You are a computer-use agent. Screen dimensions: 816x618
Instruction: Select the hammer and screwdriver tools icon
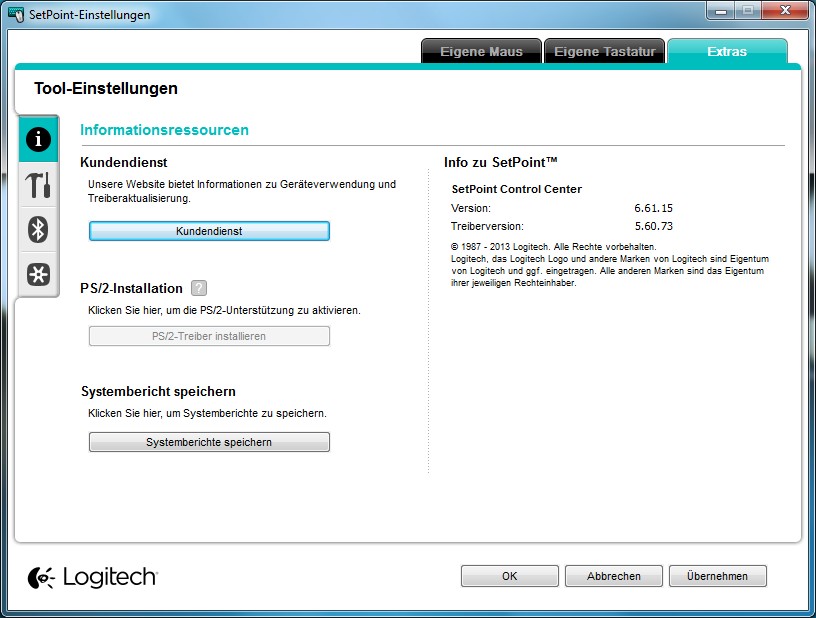tap(38, 185)
